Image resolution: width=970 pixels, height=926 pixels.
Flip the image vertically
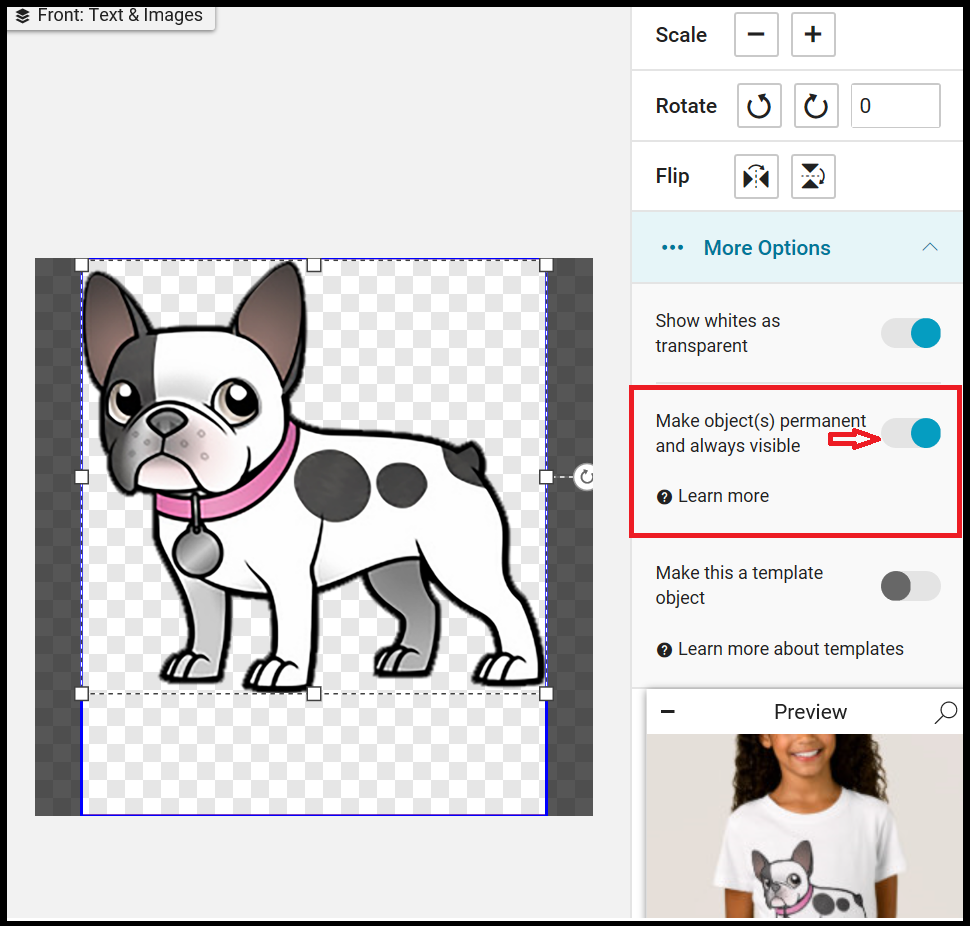tap(813, 177)
